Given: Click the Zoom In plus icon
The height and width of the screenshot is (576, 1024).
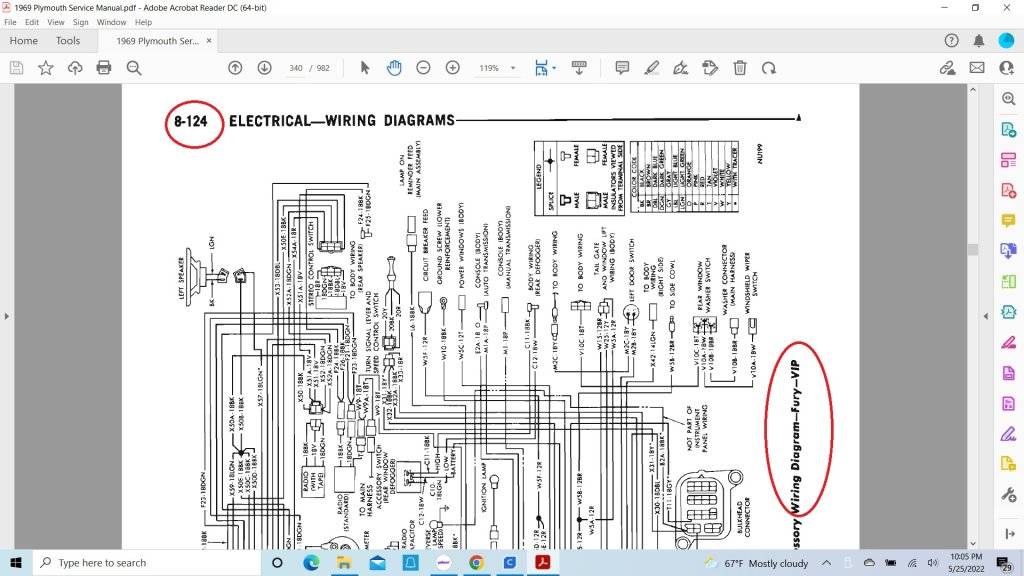Looking at the screenshot, I should click(x=452, y=68).
